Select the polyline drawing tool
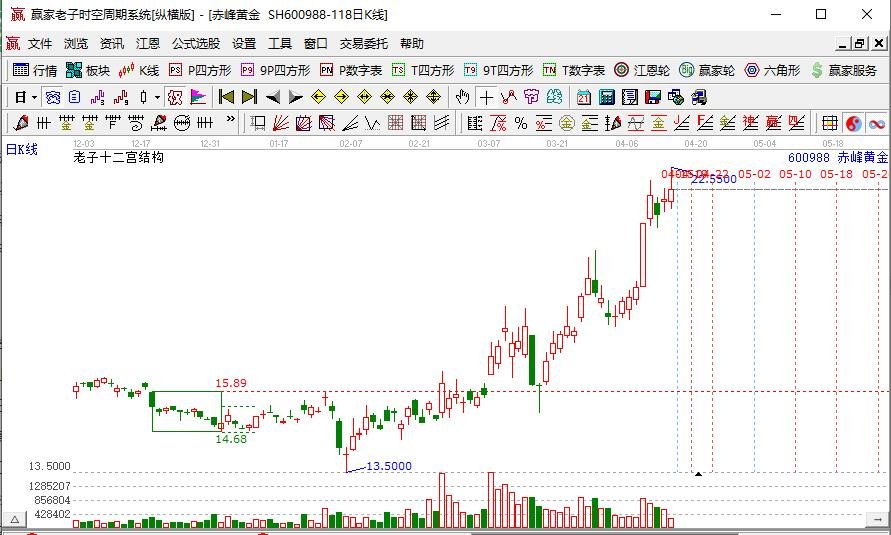This screenshot has height=535, width=891. pyautogui.click(x=509, y=98)
